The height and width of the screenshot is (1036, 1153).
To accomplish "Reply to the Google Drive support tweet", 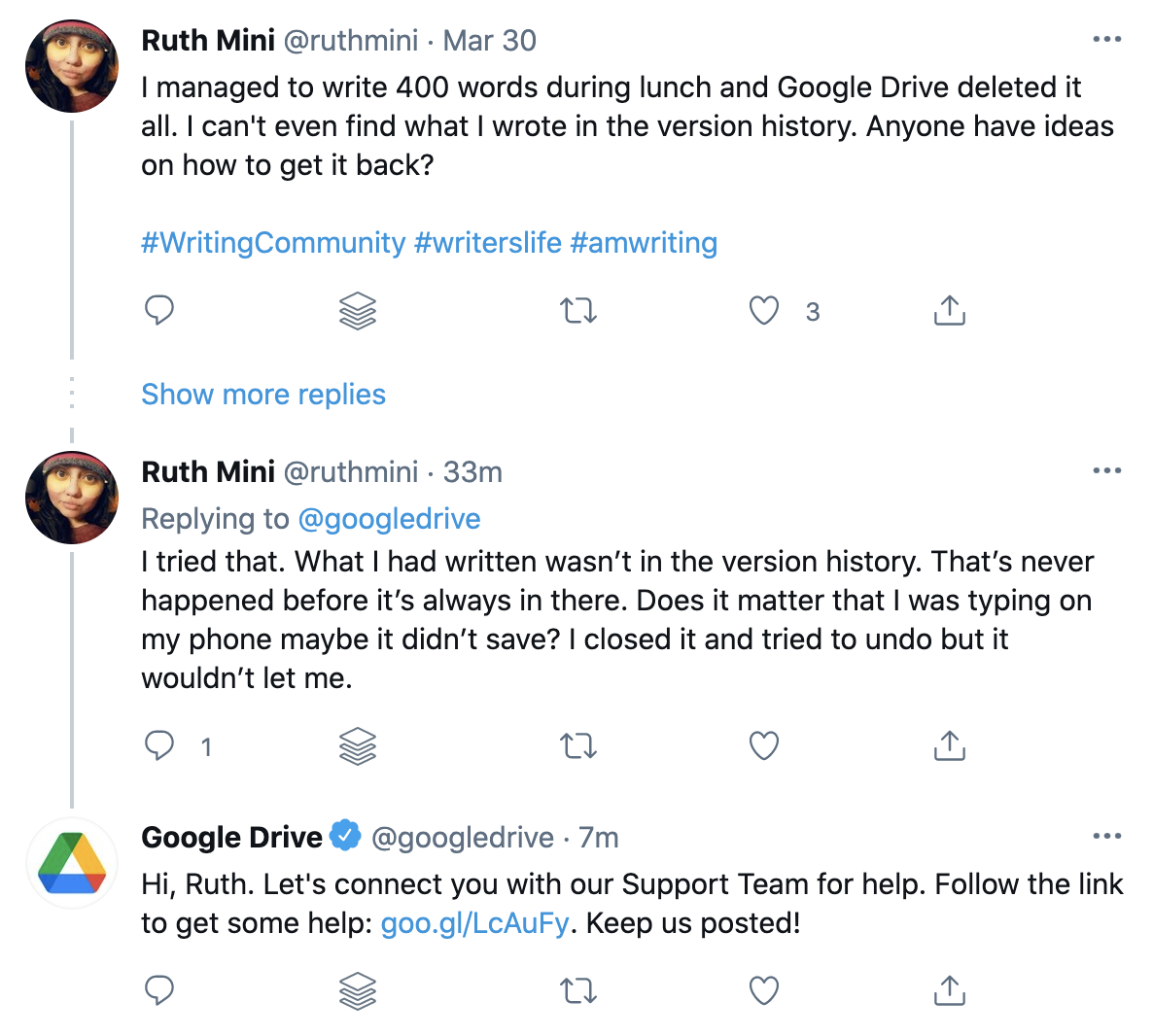I will (x=159, y=989).
